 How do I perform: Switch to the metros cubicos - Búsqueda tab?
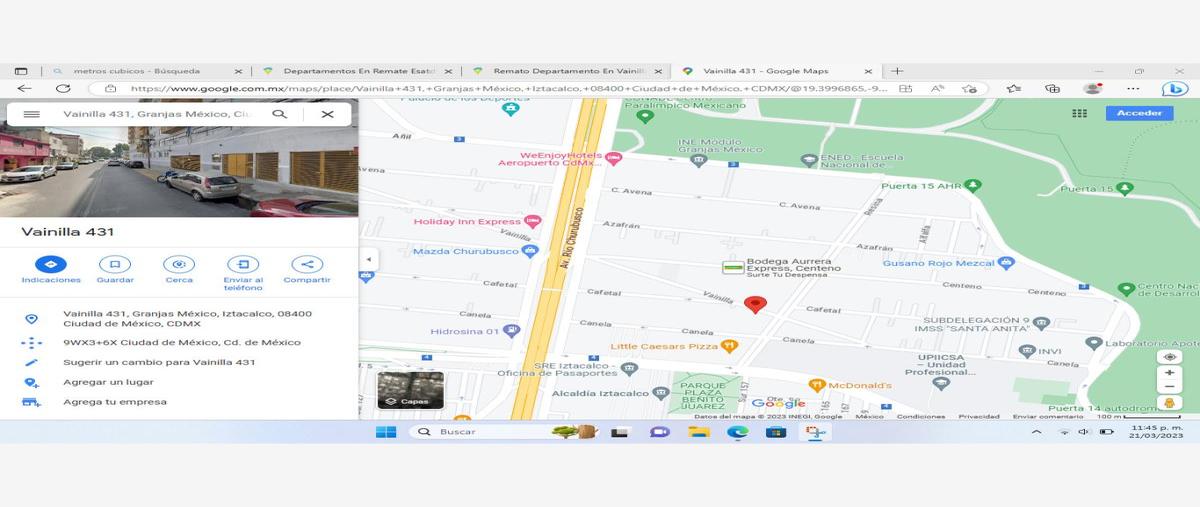(x=146, y=71)
